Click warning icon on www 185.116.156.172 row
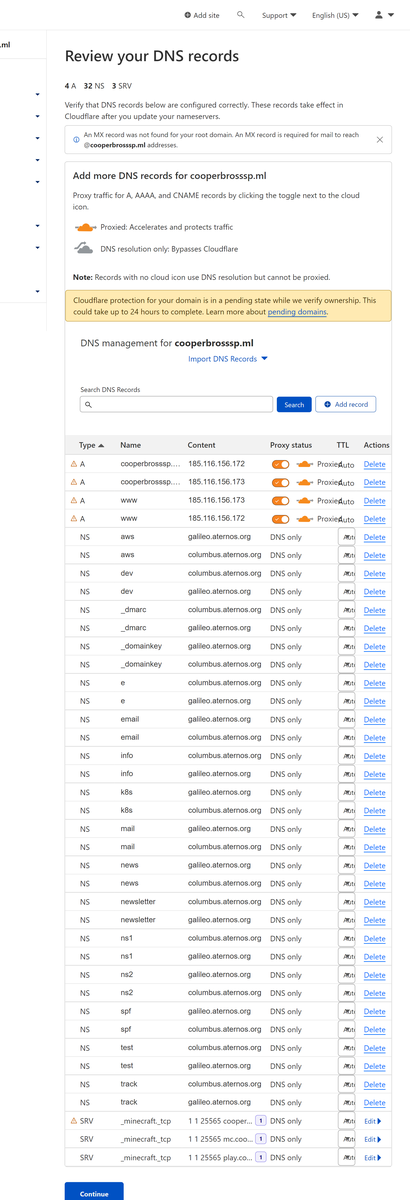The height and width of the screenshot is (1200, 410). pyautogui.click(x=73, y=519)
